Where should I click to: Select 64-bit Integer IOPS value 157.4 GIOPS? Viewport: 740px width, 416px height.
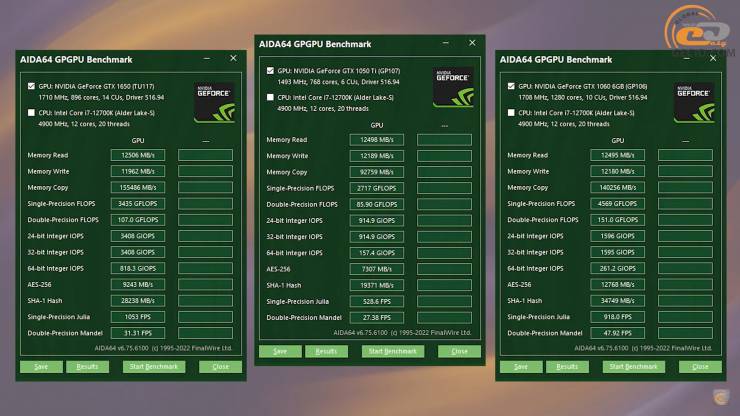pos(377,253)
